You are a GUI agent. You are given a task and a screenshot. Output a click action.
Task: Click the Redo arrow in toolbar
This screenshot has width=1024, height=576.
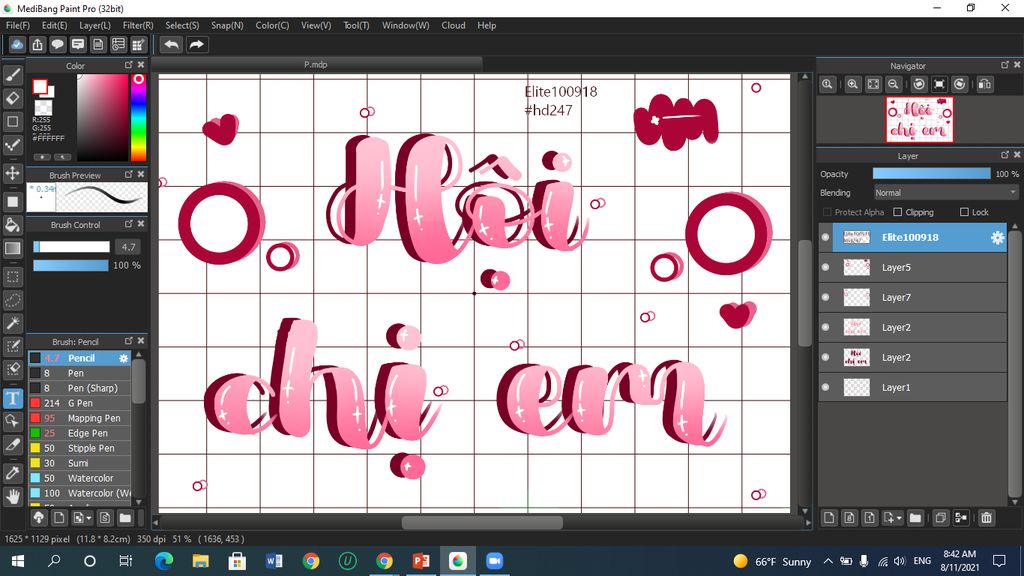(196, 44)
